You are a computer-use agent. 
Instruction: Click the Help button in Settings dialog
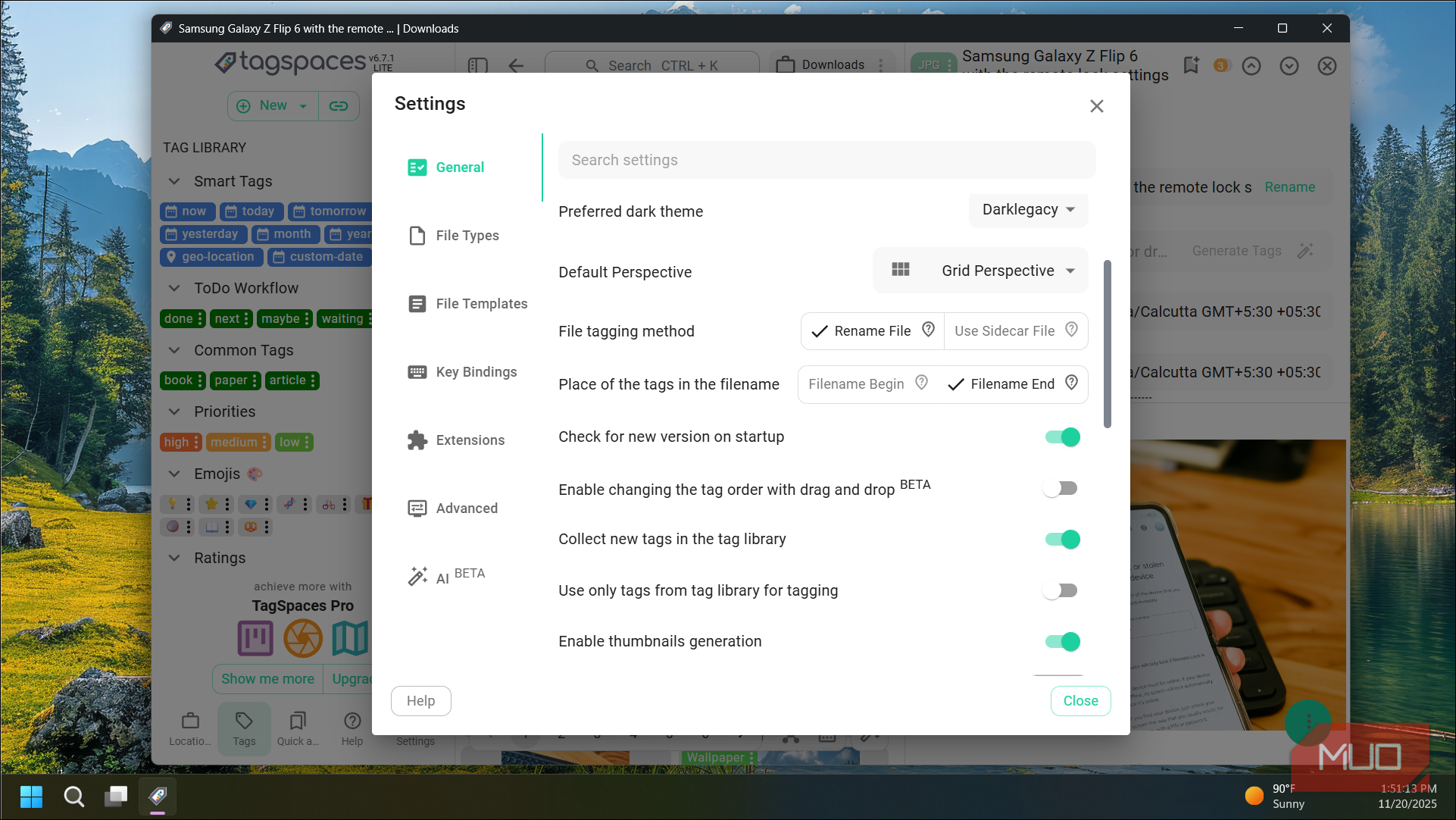click(421, 701)
